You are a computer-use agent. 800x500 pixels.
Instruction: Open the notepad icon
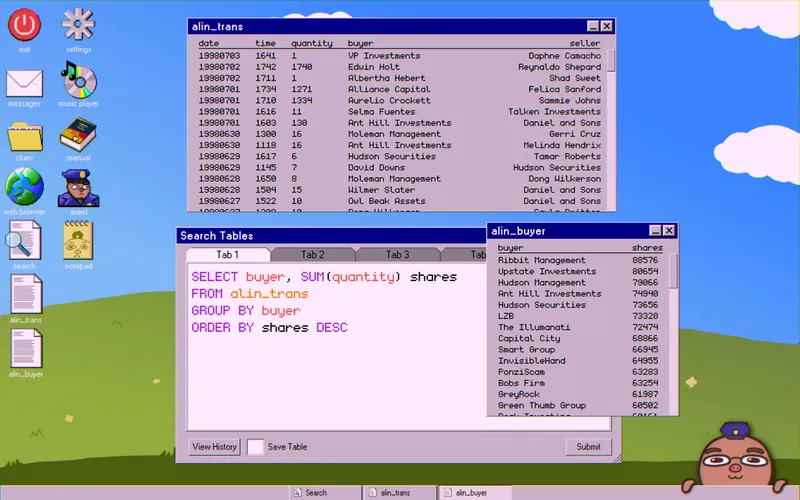(x=78, y=240)
